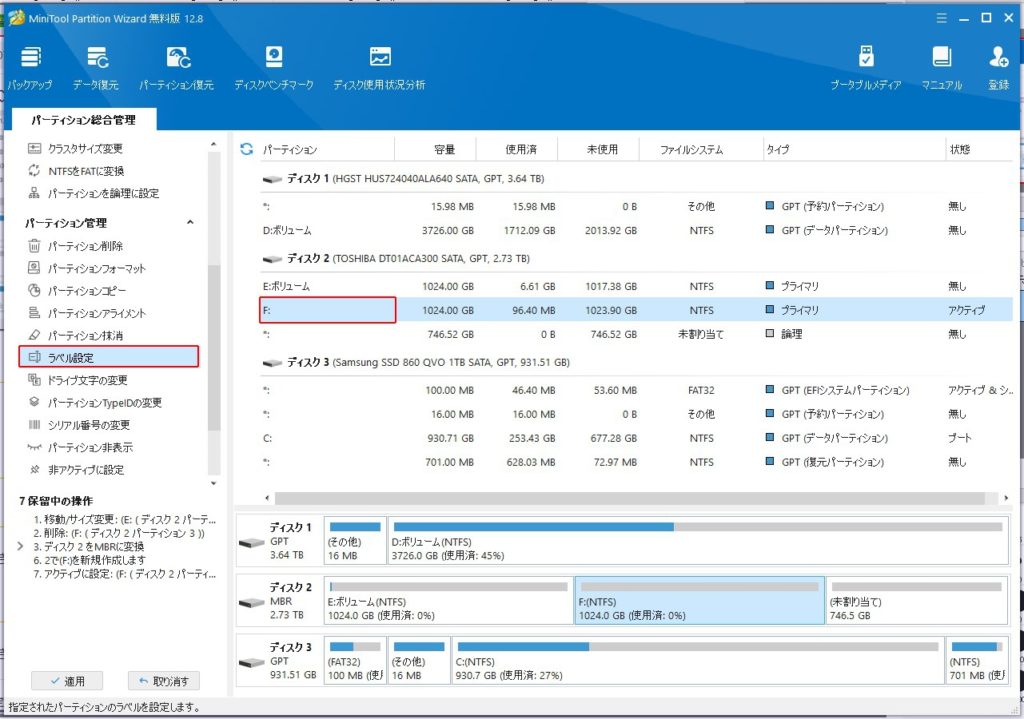
Task: Click the partition list horizontal scrollbar
Action: 630,497
